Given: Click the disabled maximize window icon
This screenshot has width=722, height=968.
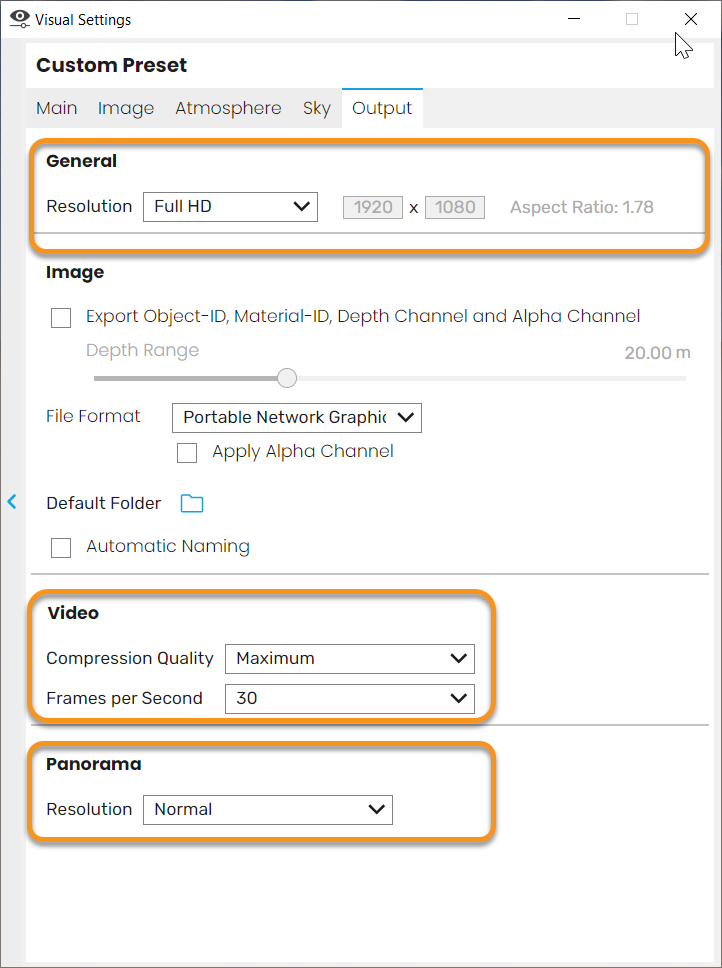Looking at the screenshot, I should click(x=632, y=19).
